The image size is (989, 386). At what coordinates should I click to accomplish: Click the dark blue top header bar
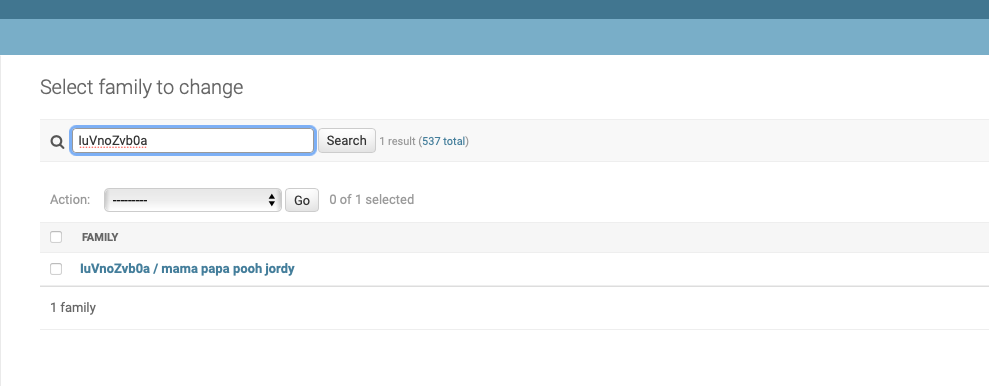494,9
